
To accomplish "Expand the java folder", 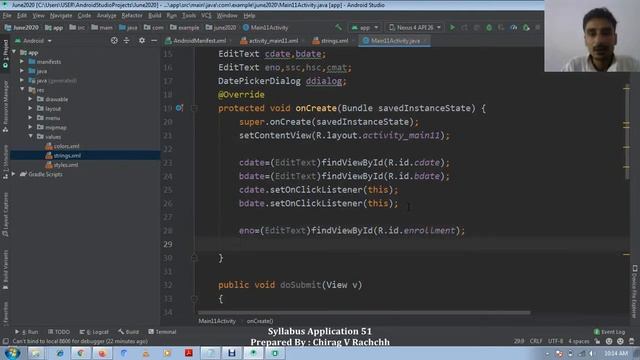I will click(x=22, y=71).
